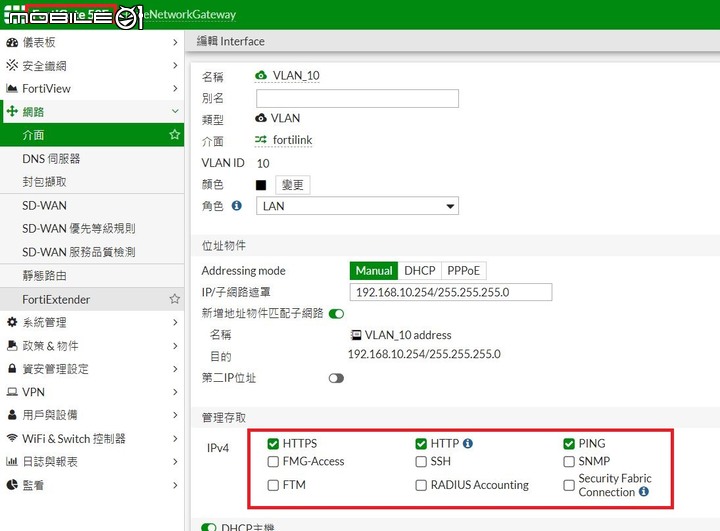Enable the SSH access checkbox
The height and width of the screenshot is (531, 720).
coord(421,461)
